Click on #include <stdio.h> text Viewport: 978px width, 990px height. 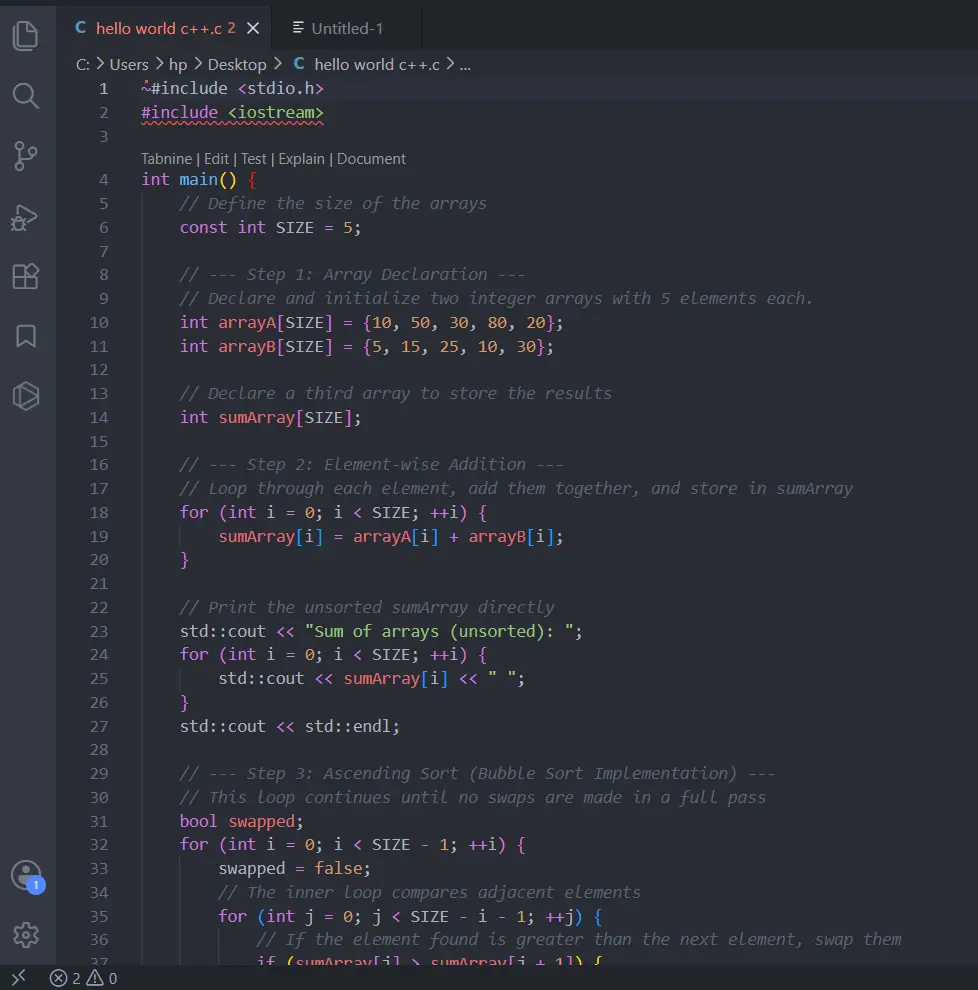tap(237, 88)
